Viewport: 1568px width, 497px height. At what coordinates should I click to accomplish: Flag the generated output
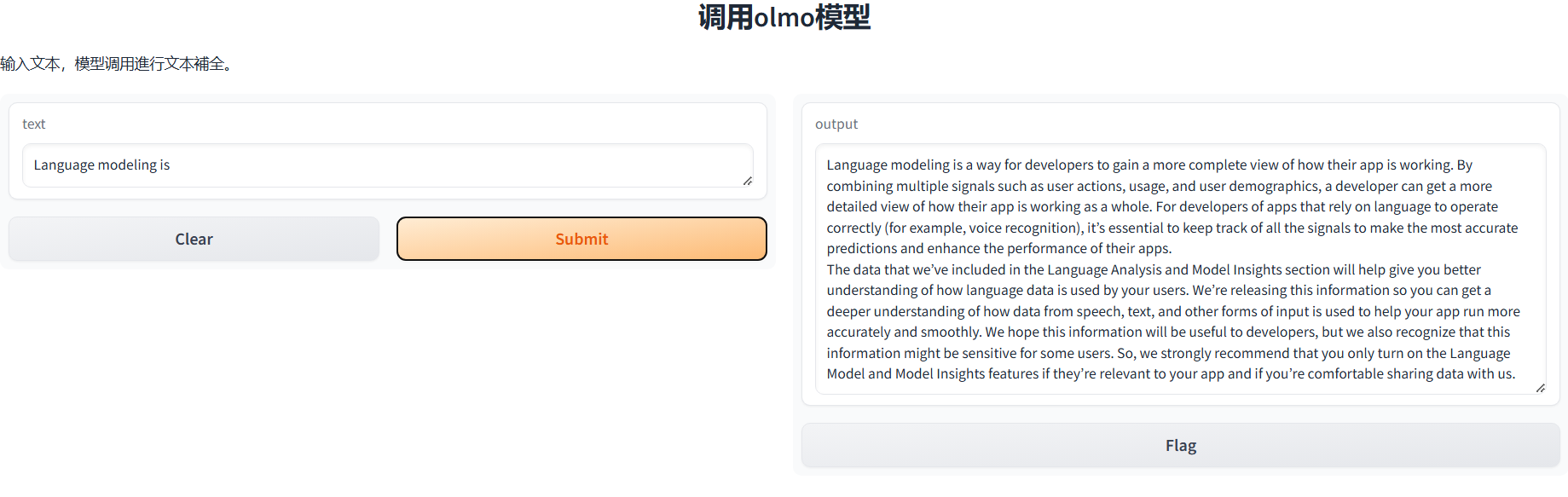coord(1180,446)
